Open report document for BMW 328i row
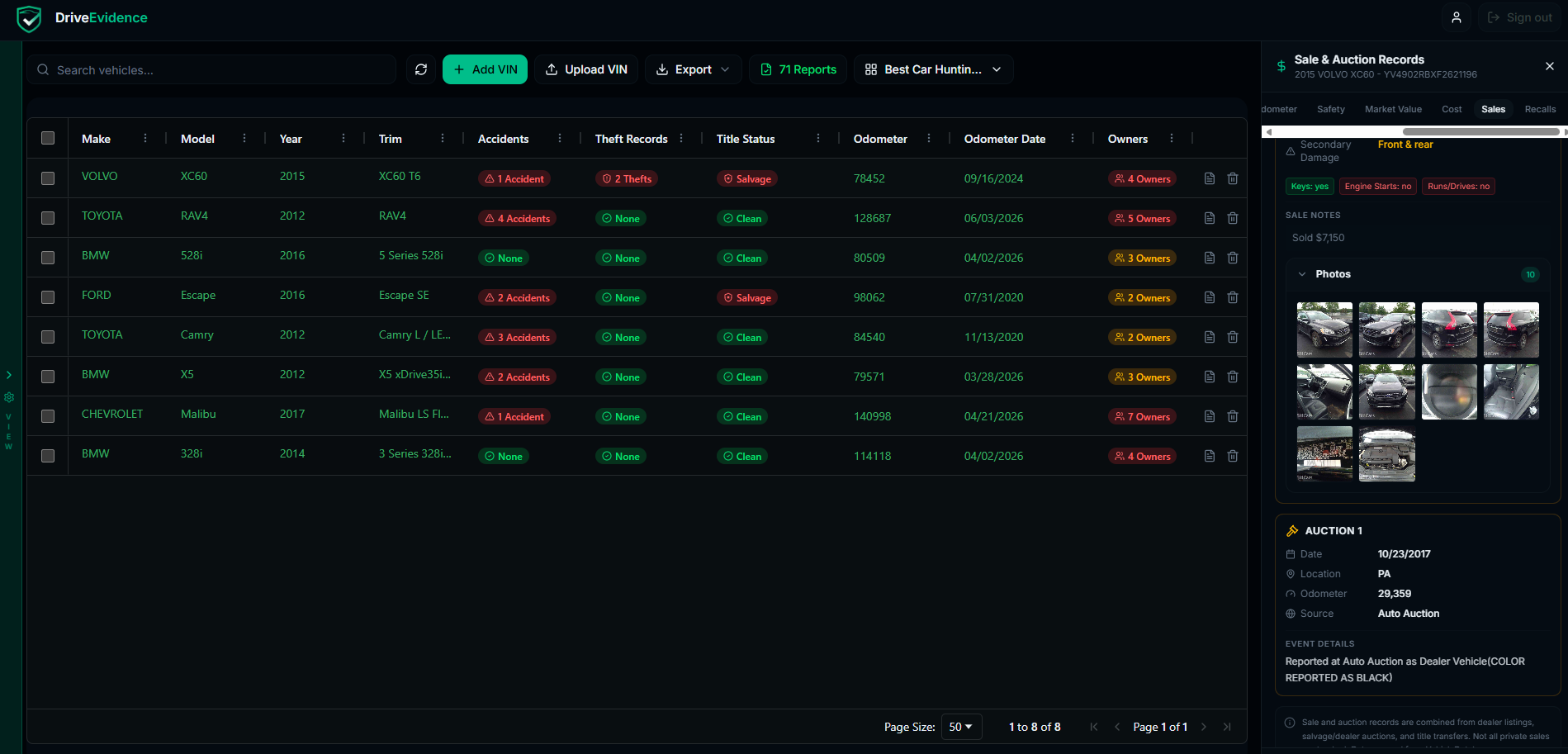 pos(1210,456)
